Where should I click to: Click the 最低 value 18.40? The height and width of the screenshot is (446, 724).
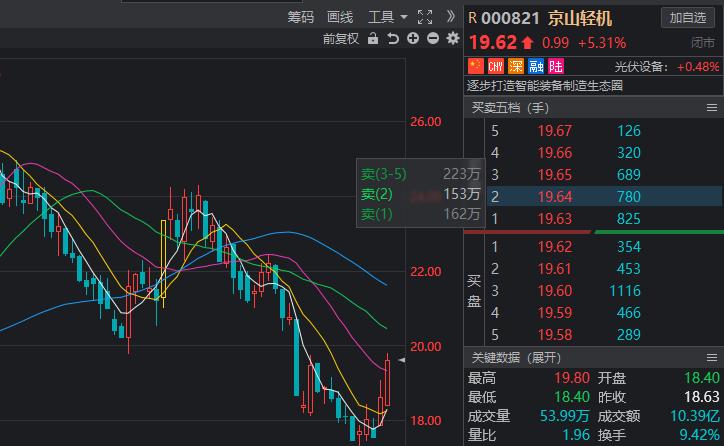point(572,397)
